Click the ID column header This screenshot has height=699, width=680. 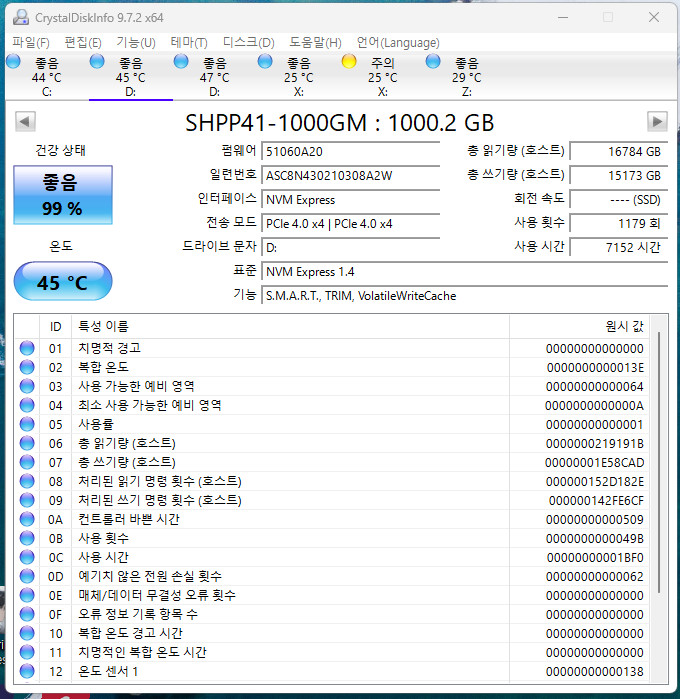[55, 327]
